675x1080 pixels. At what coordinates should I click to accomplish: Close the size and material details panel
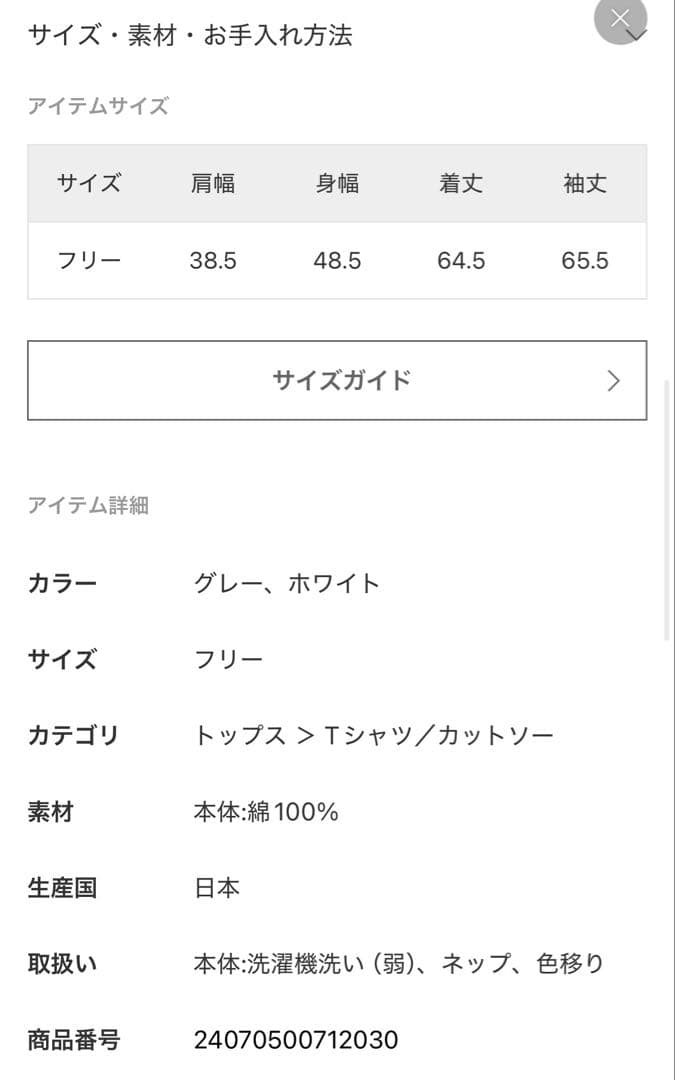620,17
